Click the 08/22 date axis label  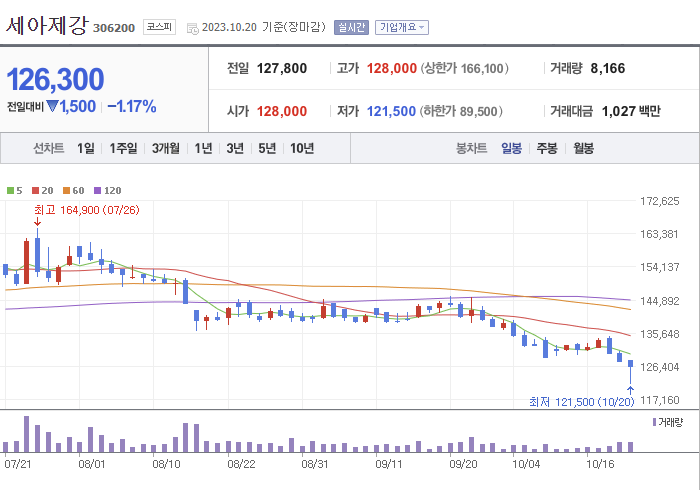click(x=241, y=464)
